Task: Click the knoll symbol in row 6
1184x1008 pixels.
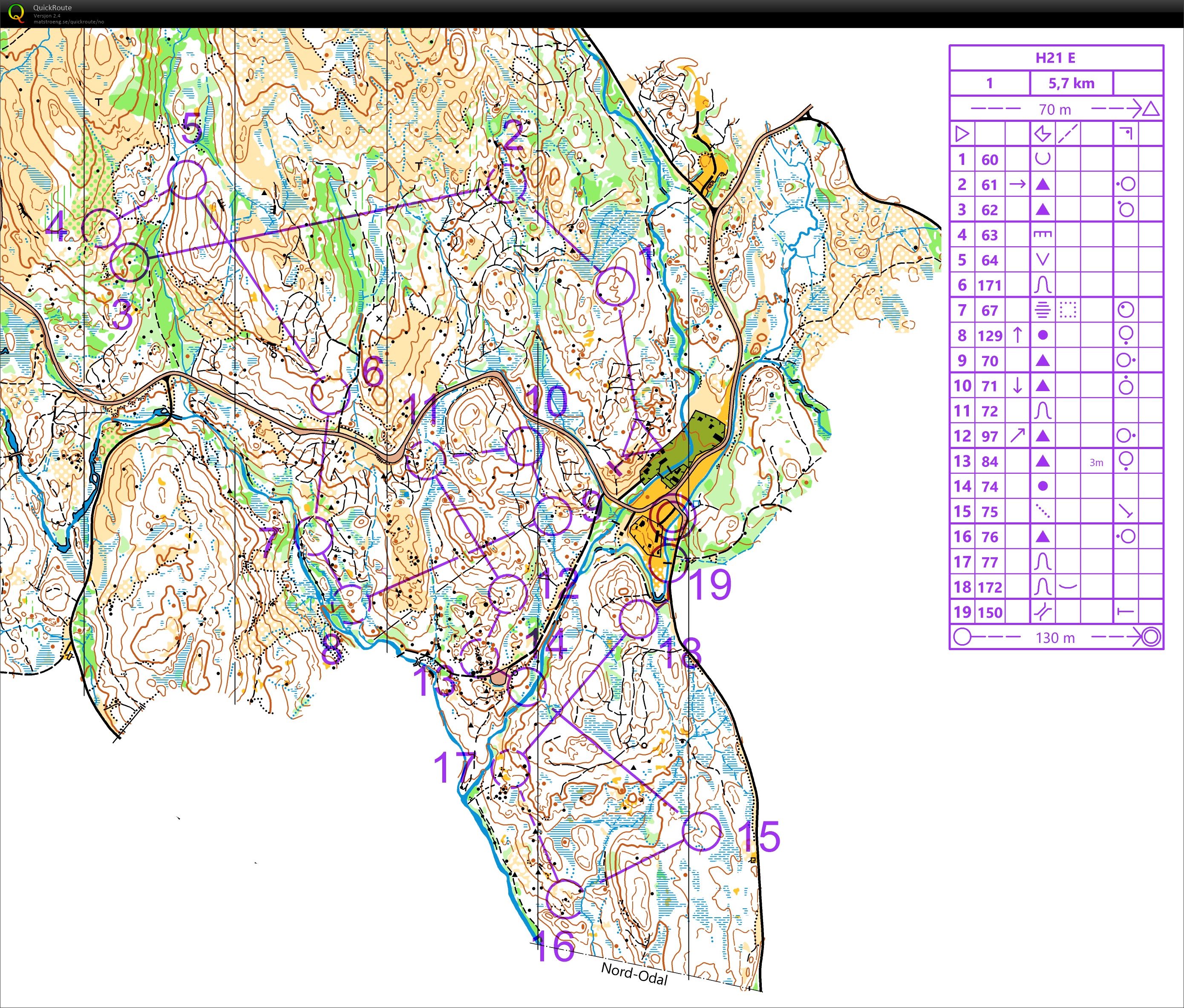Action: 1042,285
